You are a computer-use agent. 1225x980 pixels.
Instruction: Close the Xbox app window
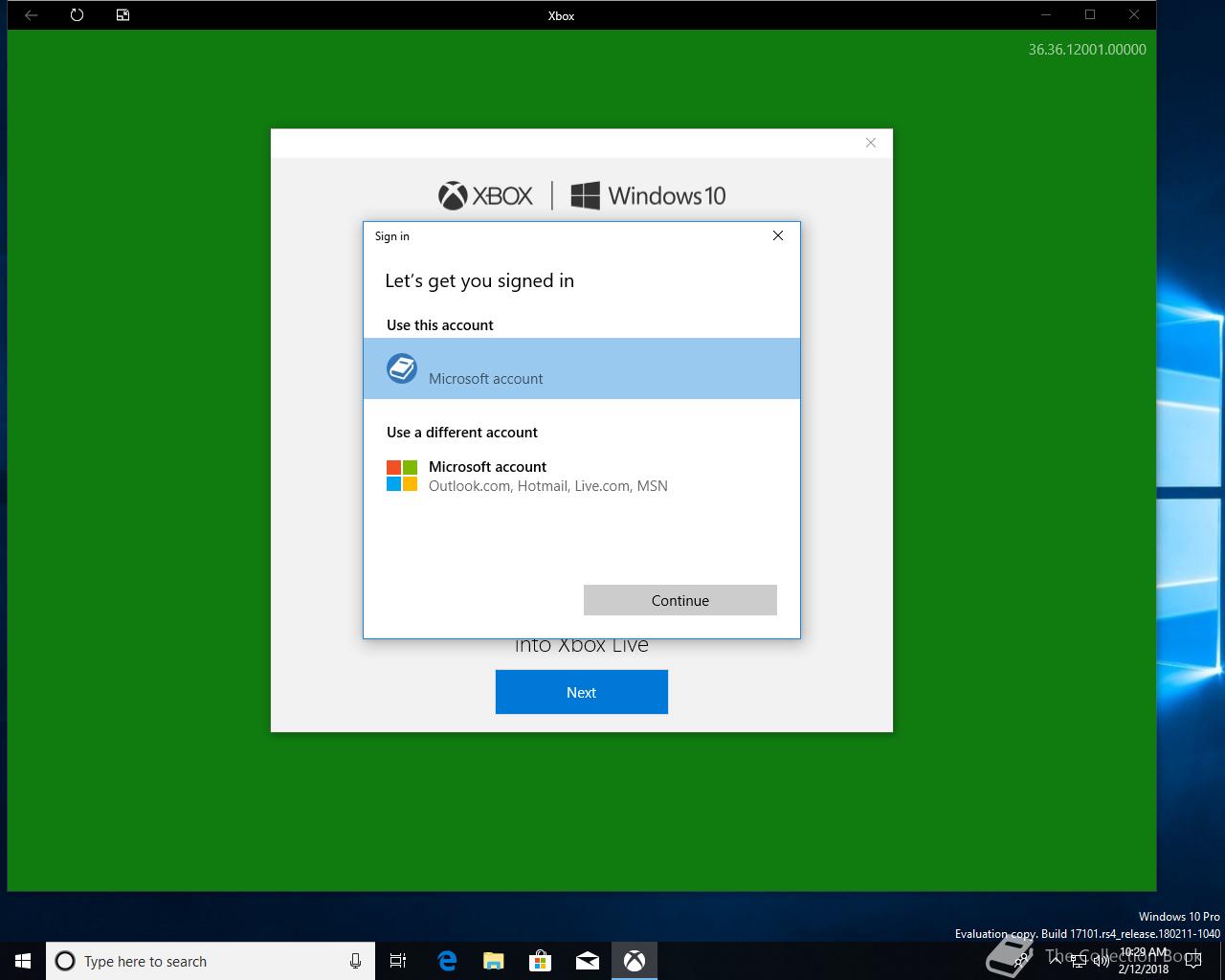tap(1134, 15)
